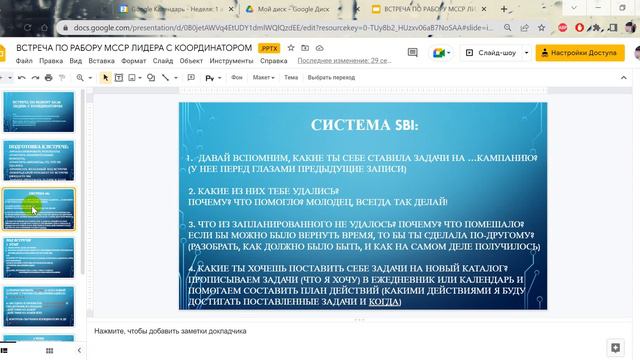Viewport: 640px width, 360px height.
Task: Select the Подготовка к встрече slide thumbnail
Action: 39,160
